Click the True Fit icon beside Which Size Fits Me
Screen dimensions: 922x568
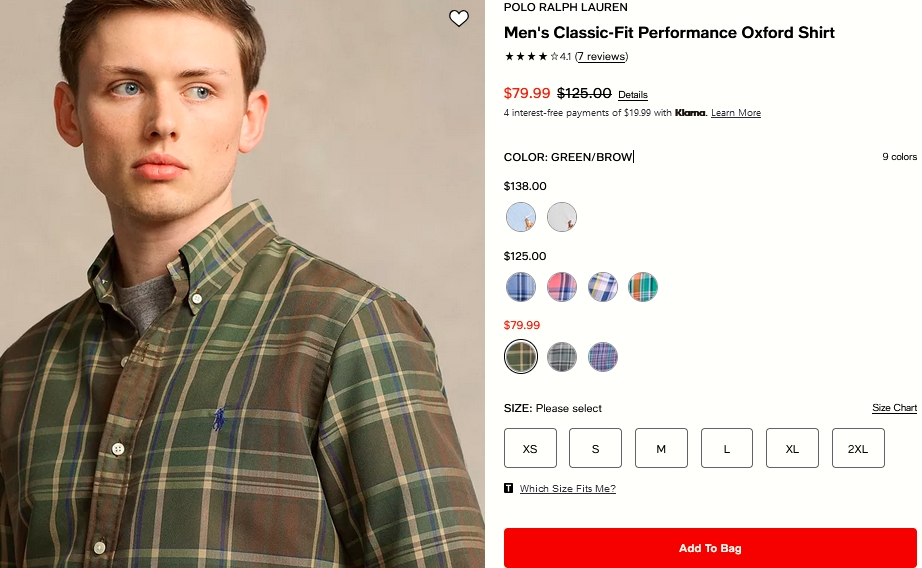click(x=509, y=489)
